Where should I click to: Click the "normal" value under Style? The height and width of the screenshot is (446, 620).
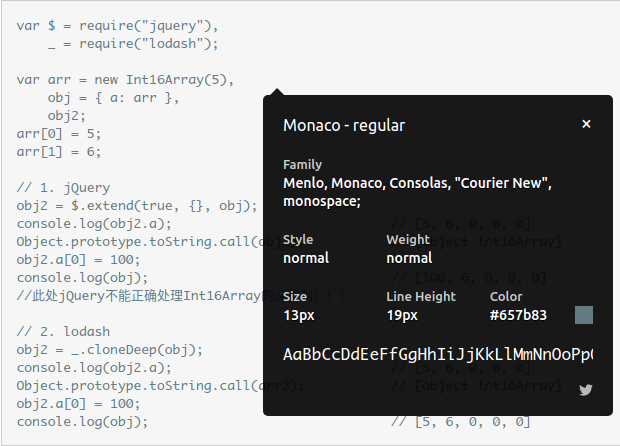pos(305,258)
